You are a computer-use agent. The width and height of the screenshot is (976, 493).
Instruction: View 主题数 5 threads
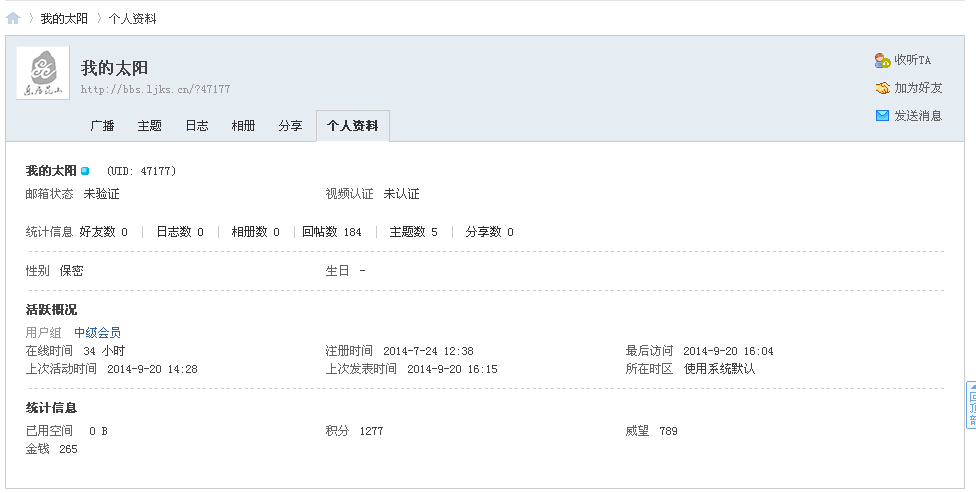pyautogui.click(x=413, y=232)
